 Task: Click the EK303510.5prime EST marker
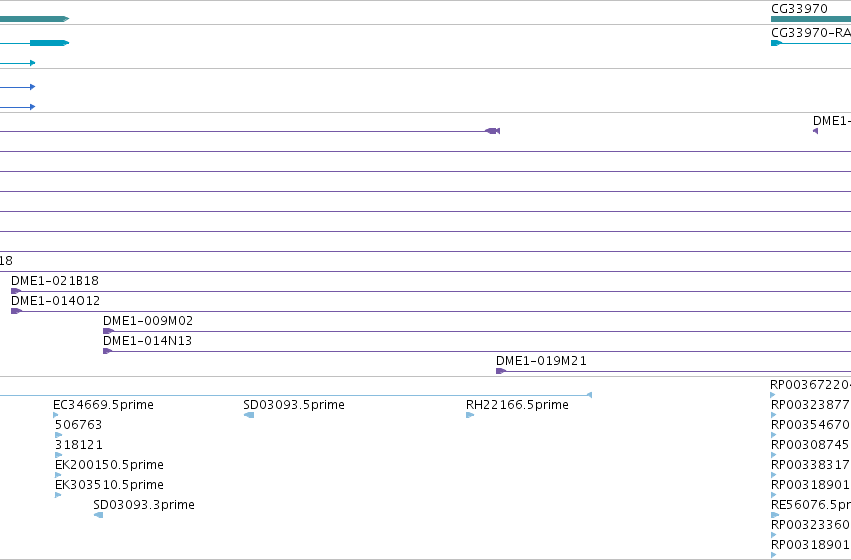(58, 495)
